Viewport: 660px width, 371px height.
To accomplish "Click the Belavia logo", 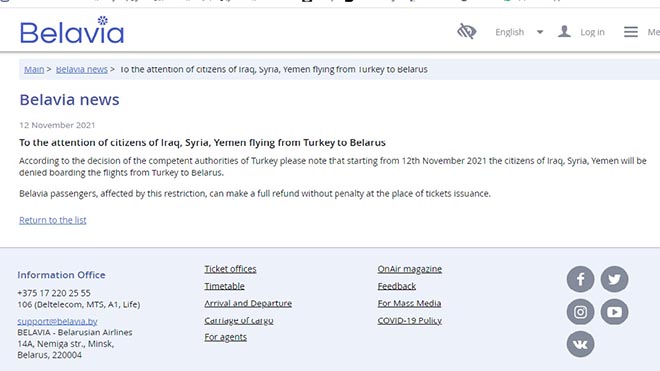I will tap(72, 30).
